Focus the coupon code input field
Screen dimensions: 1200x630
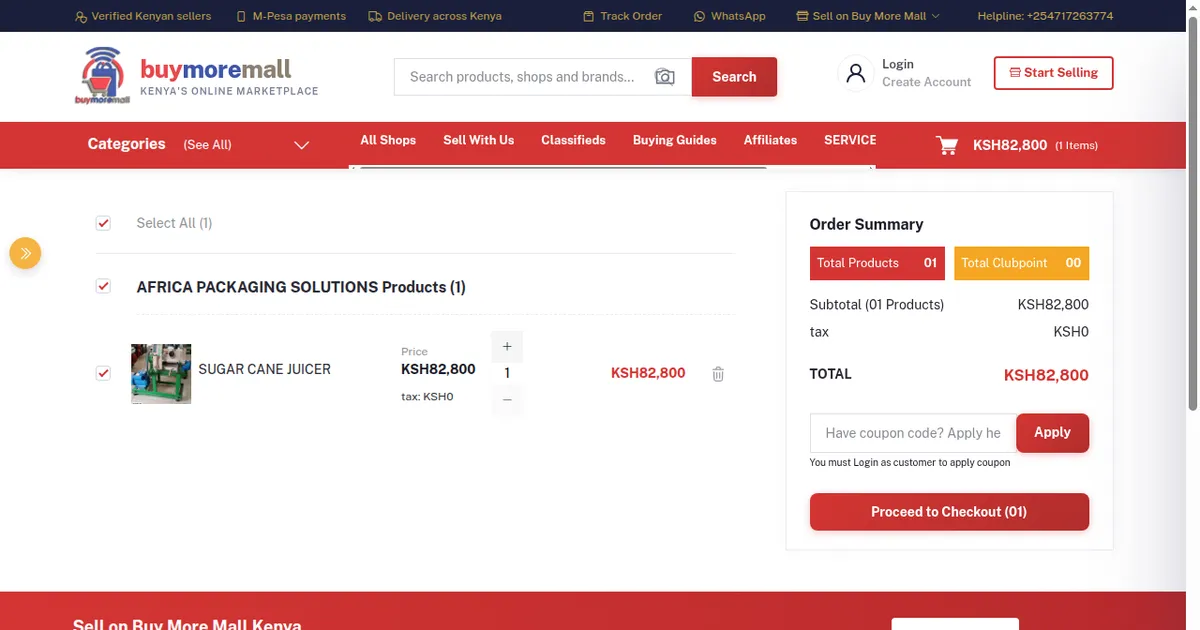(x=913, y=433)
